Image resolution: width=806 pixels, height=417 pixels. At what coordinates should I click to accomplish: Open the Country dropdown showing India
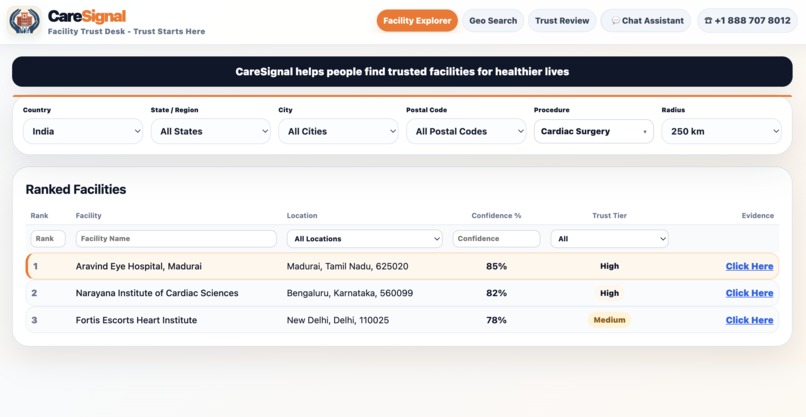[x=83, y=131]
